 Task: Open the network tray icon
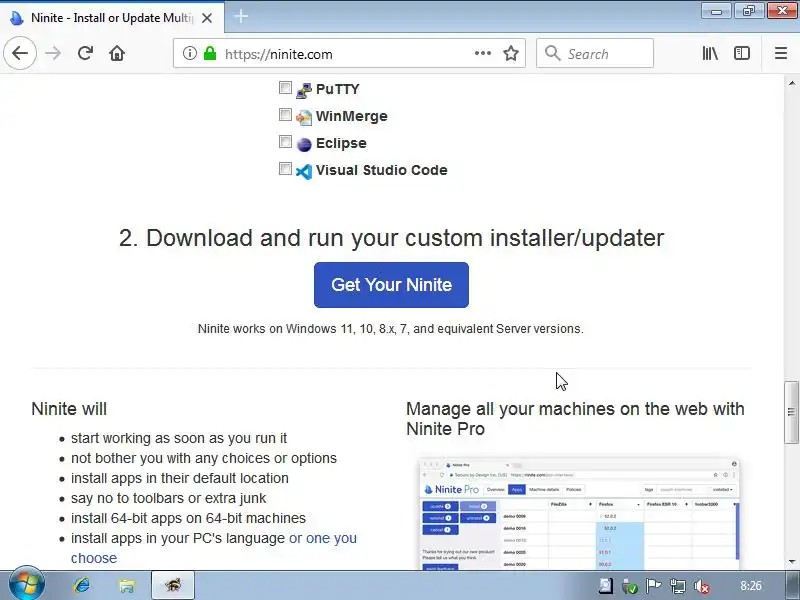[678, 586]
